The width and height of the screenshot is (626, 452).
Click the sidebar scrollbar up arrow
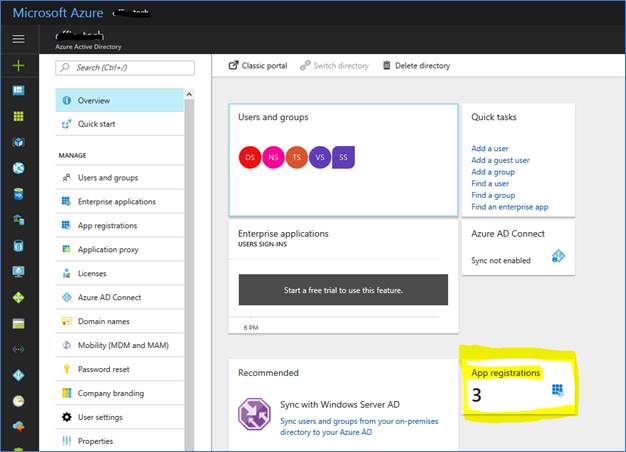pos(189,94)
